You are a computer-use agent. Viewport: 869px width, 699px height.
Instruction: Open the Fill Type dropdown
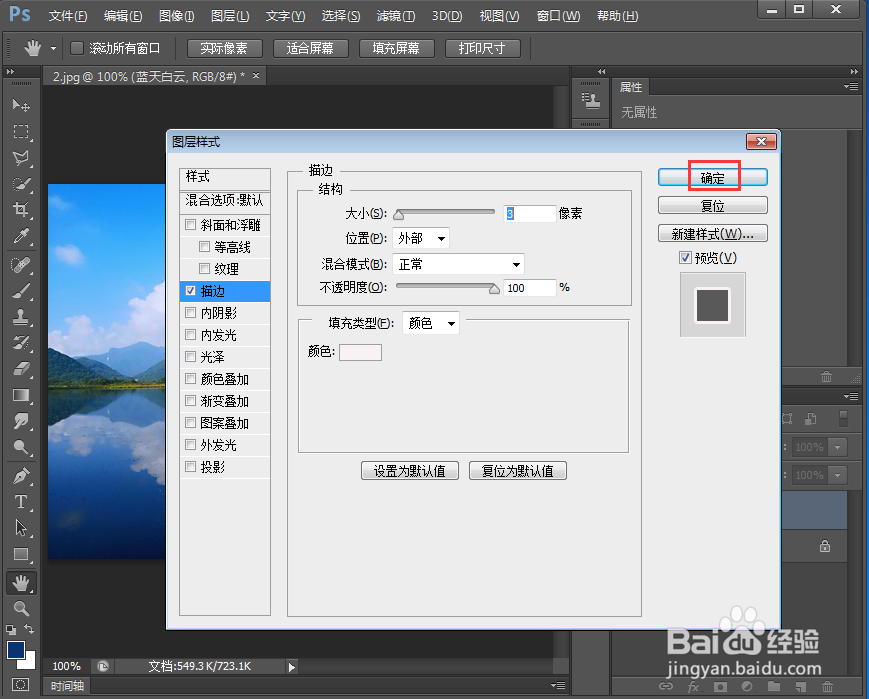coord(431,323)
